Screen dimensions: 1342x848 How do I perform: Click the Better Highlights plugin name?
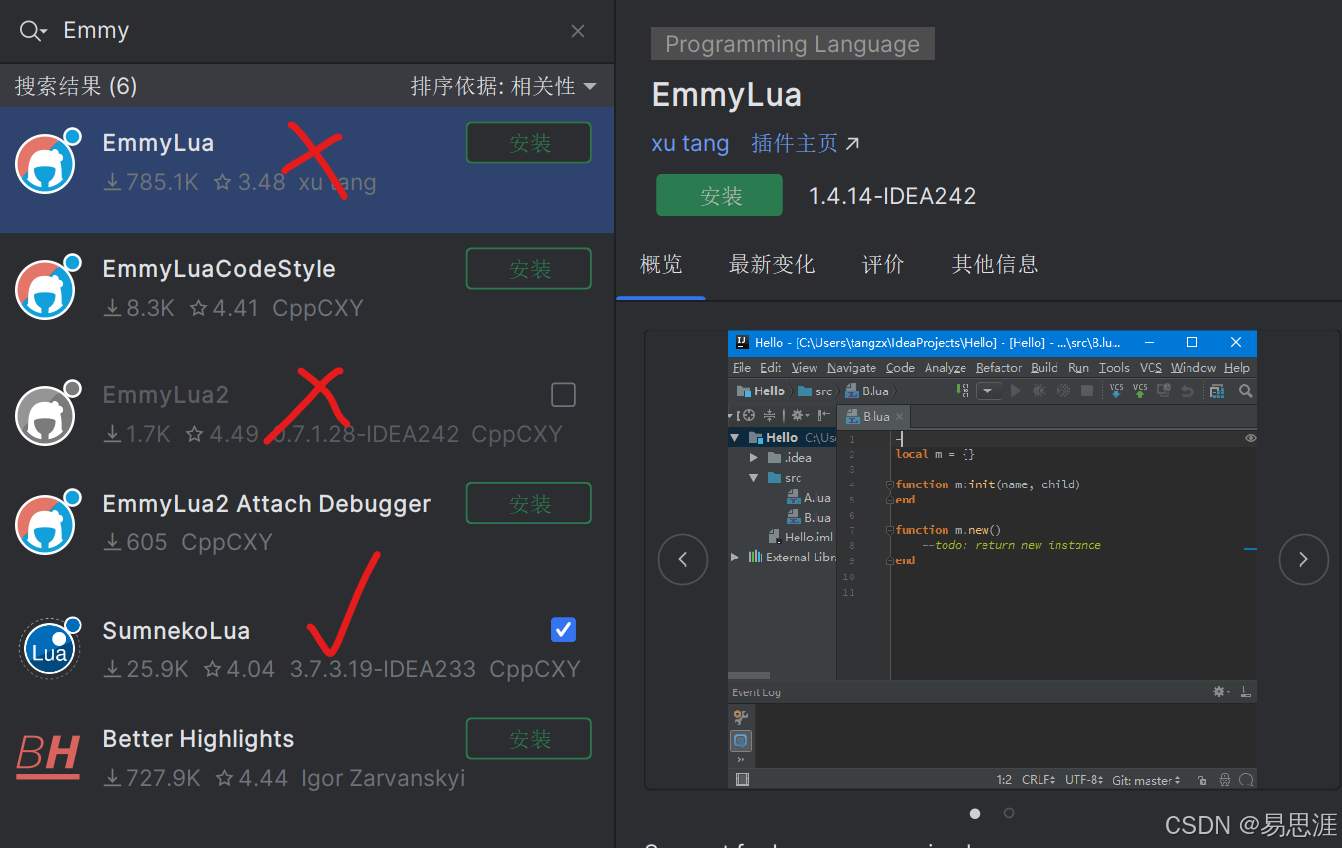pos(198,739)
